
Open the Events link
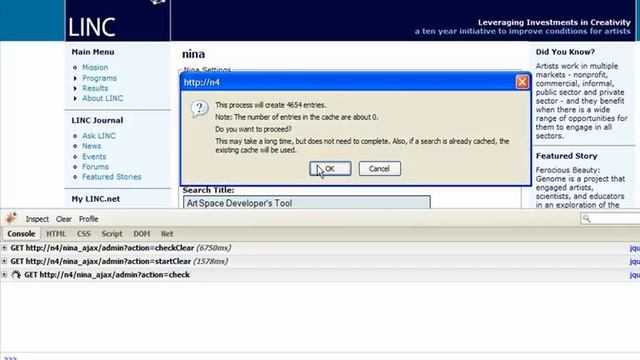tap(94, 157)
